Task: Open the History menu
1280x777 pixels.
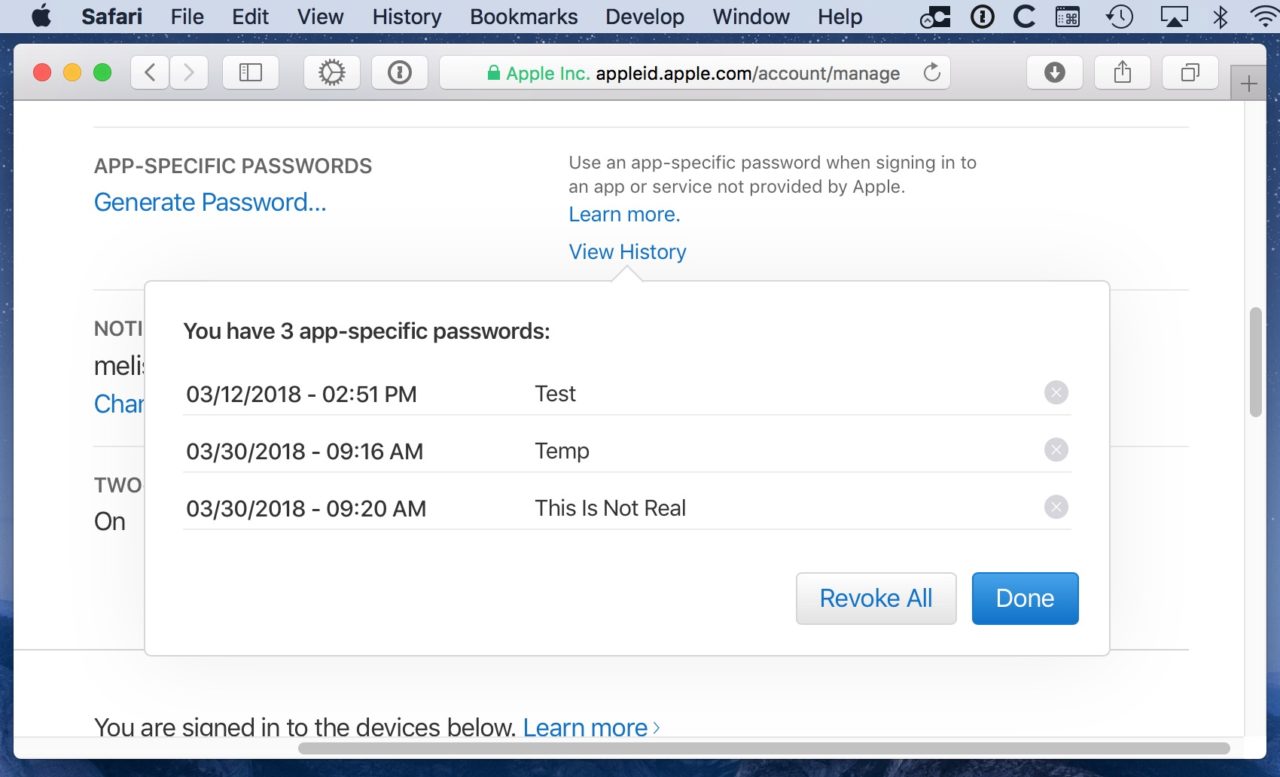Action: tap(406, 17)
